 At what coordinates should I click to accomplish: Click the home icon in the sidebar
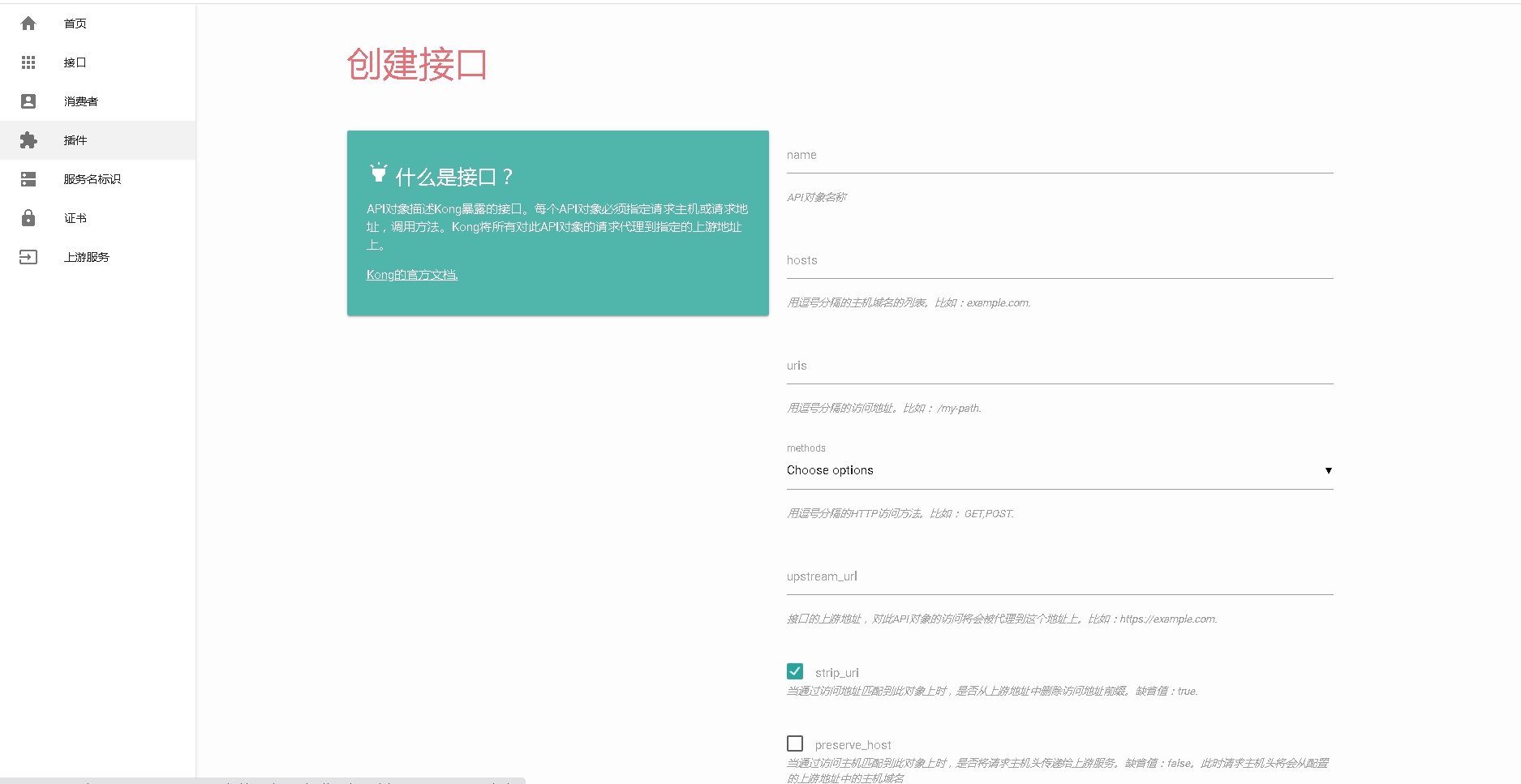28,24
